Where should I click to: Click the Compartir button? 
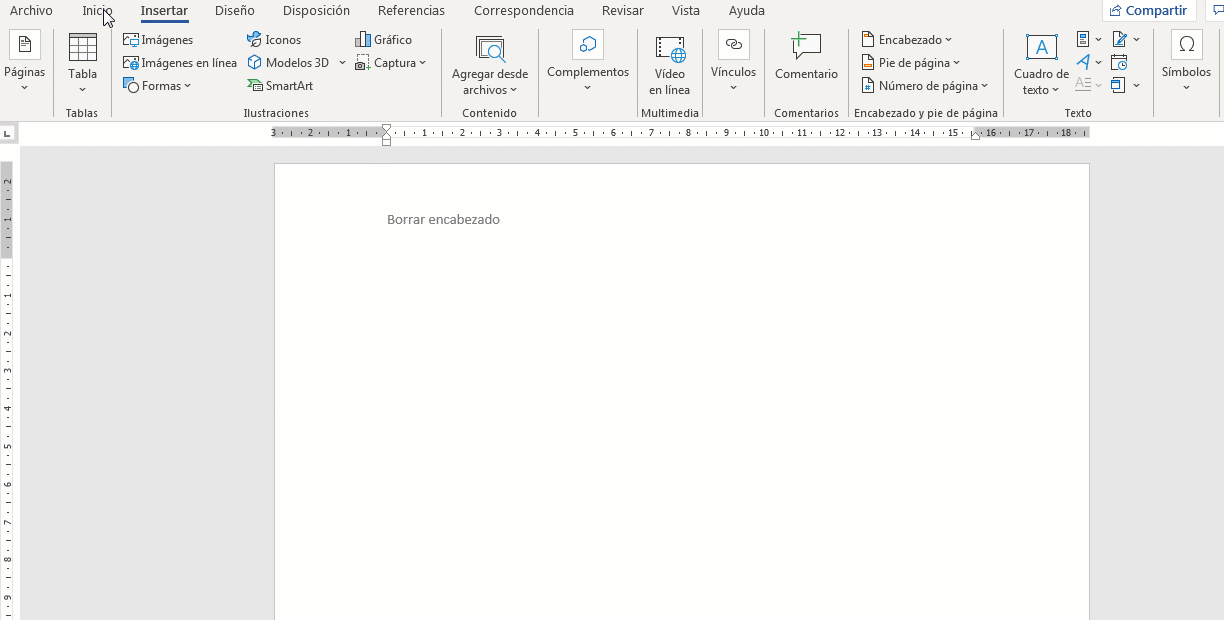click(1148, 10)
